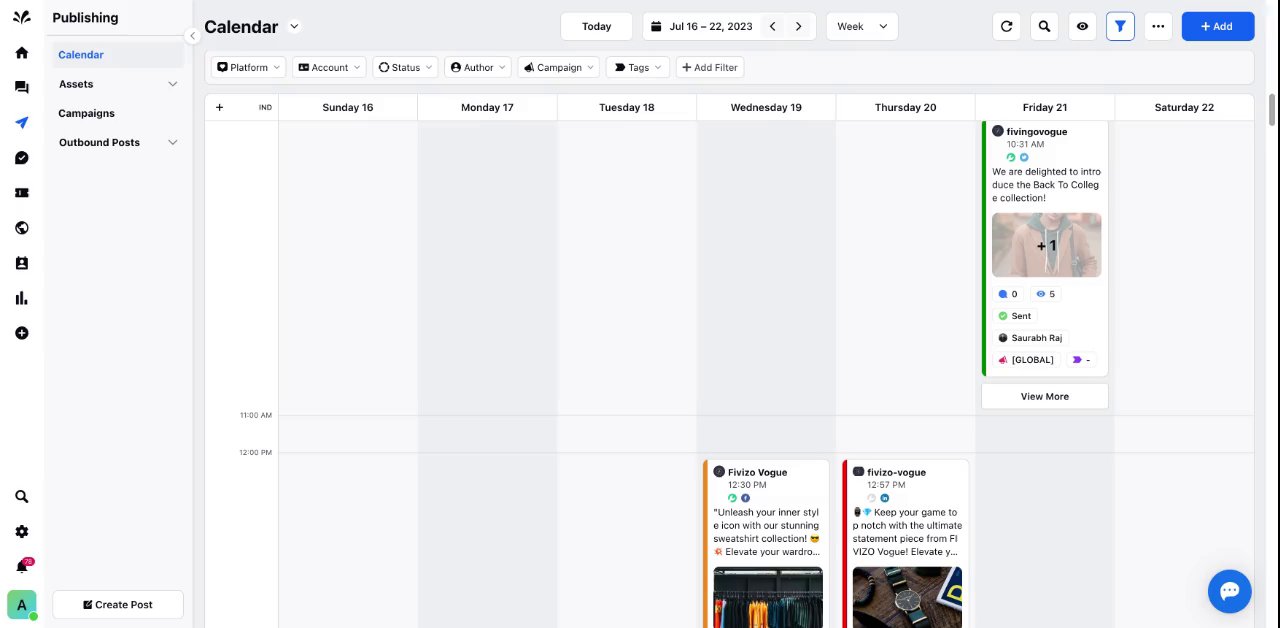Click the Fivizo Vogue 12:30 PM post title
Screen dimensions: 1280x628
point(757,472)
